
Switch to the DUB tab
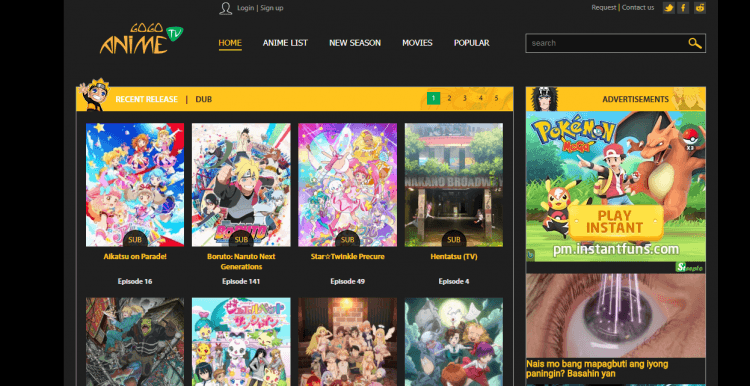click(204, 99)
